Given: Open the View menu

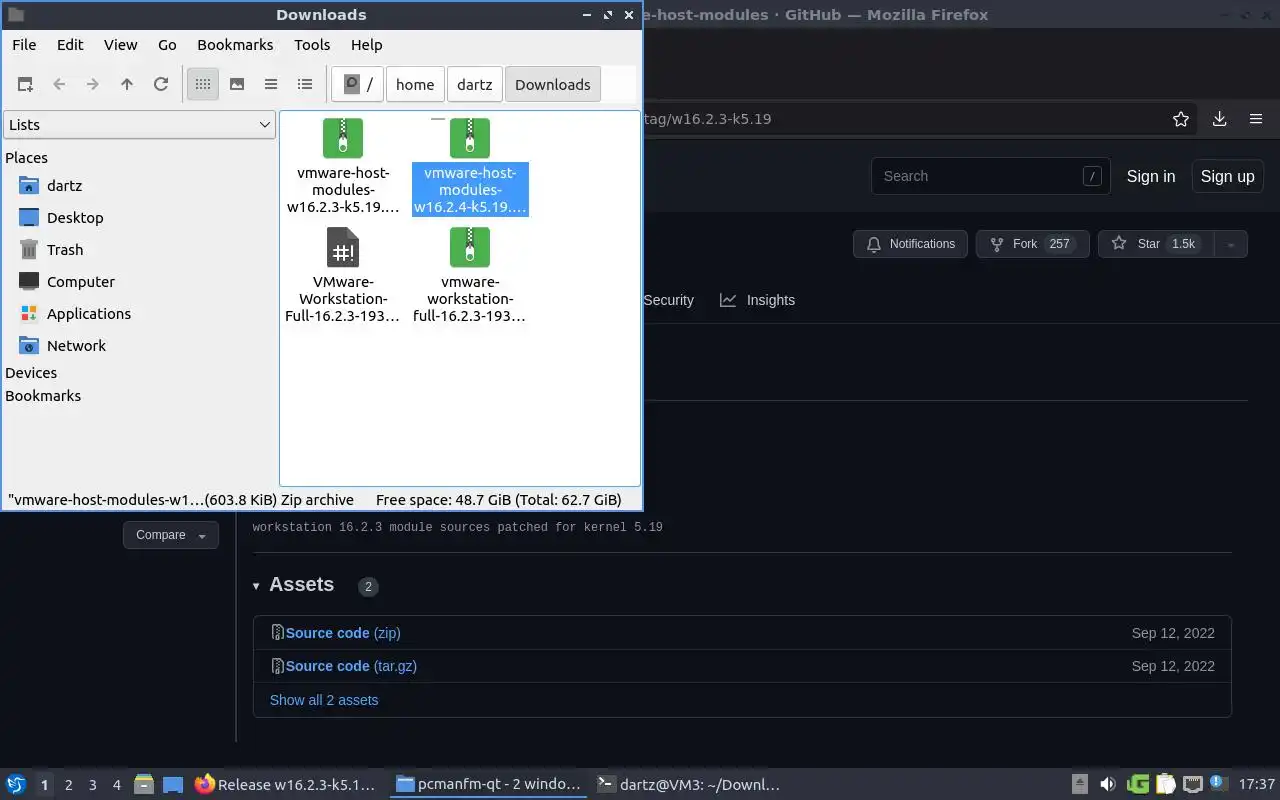Looking at the screenshot, I should coord(121,45).
